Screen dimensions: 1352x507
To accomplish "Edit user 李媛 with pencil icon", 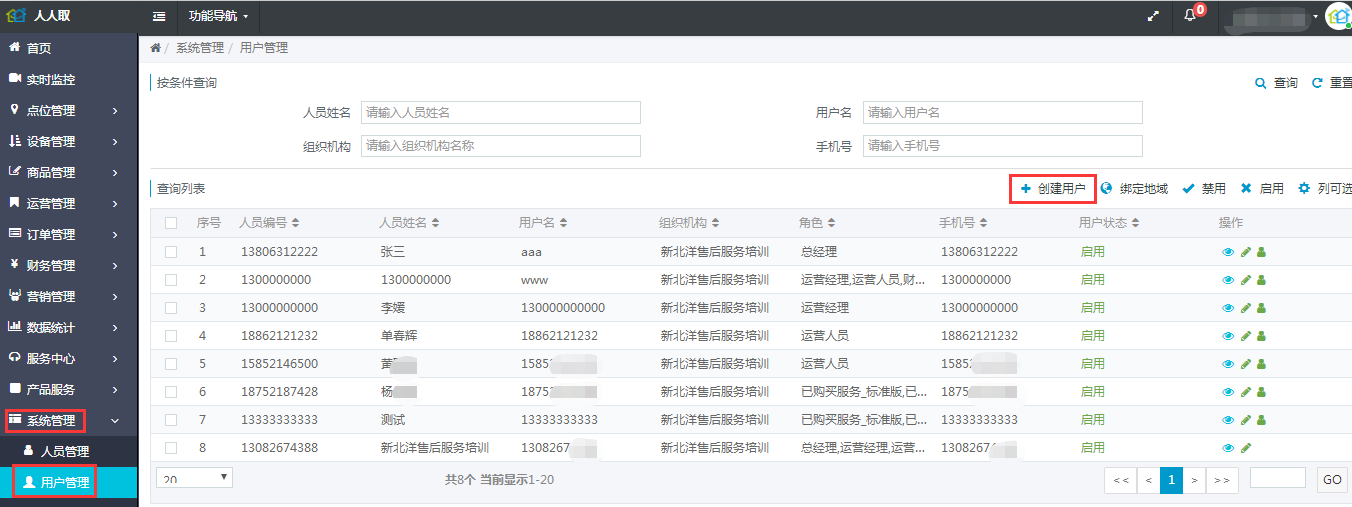I will click(x=1245, y=308).
